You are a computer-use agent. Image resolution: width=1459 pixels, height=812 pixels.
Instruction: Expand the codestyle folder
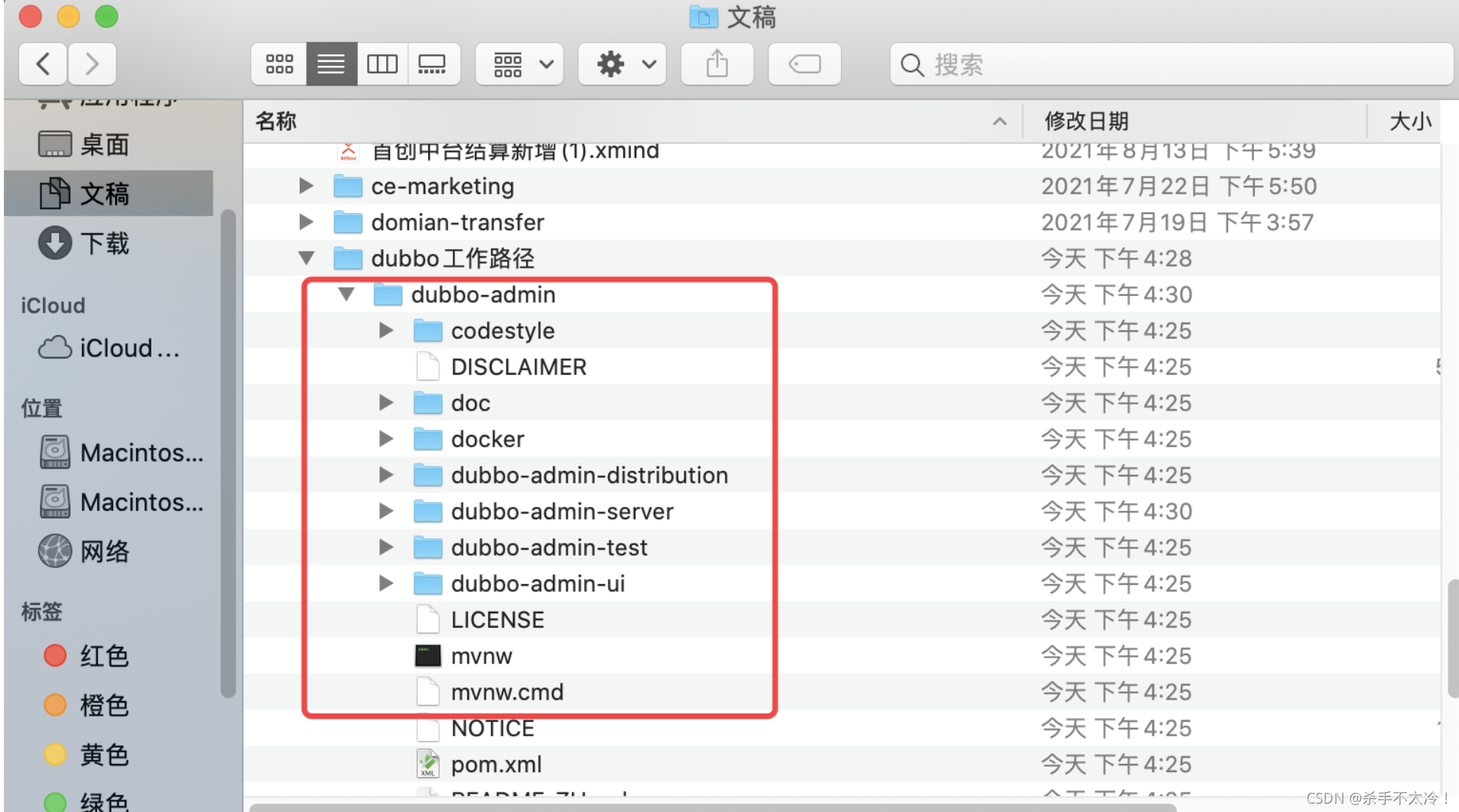(386, 330)
